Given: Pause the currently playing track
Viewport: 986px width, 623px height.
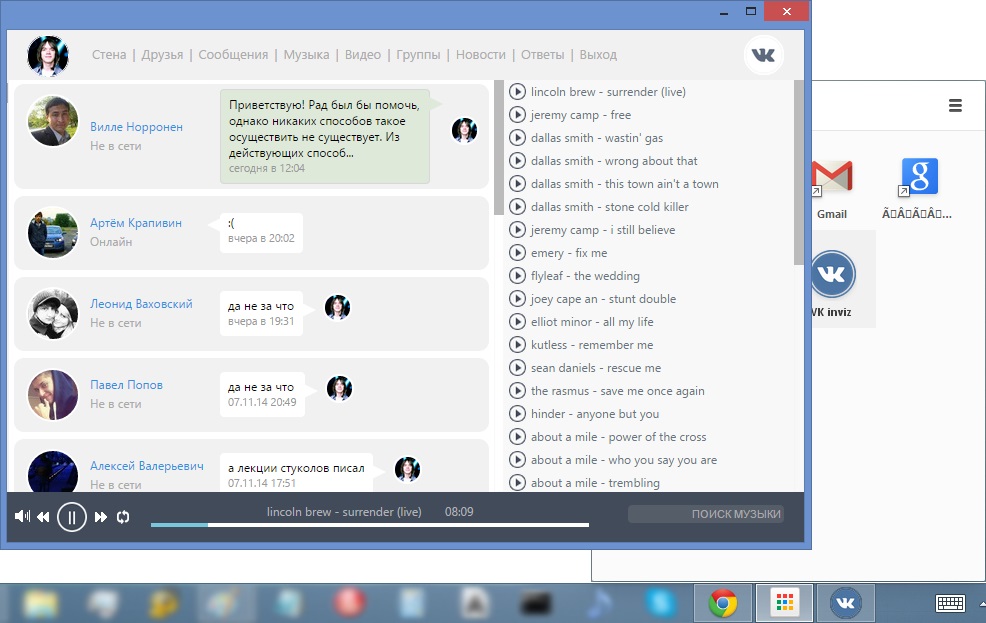Looking at the screenshot, I should (71, 517).
